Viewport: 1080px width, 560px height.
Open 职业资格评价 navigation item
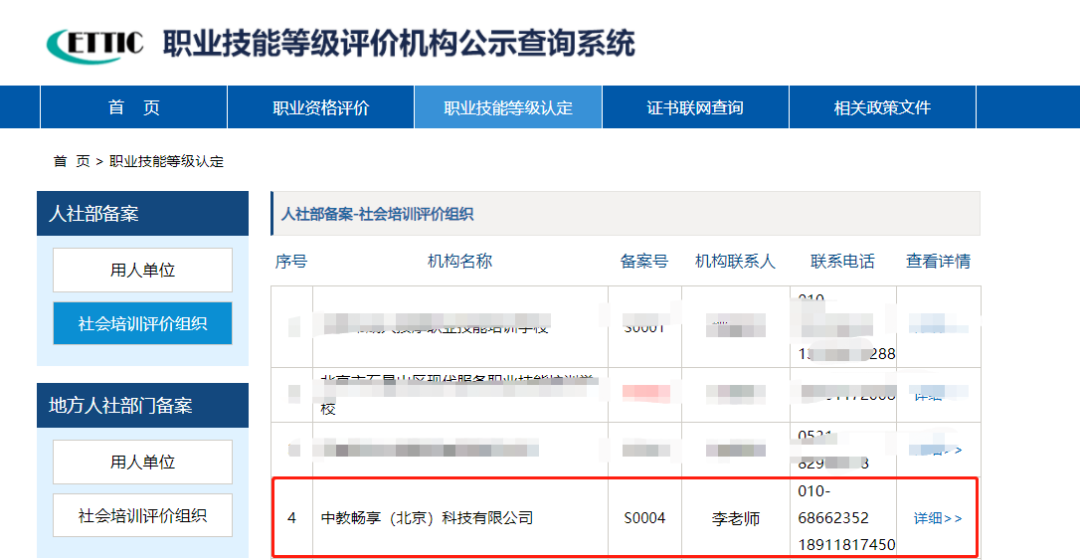coord(321,108)
